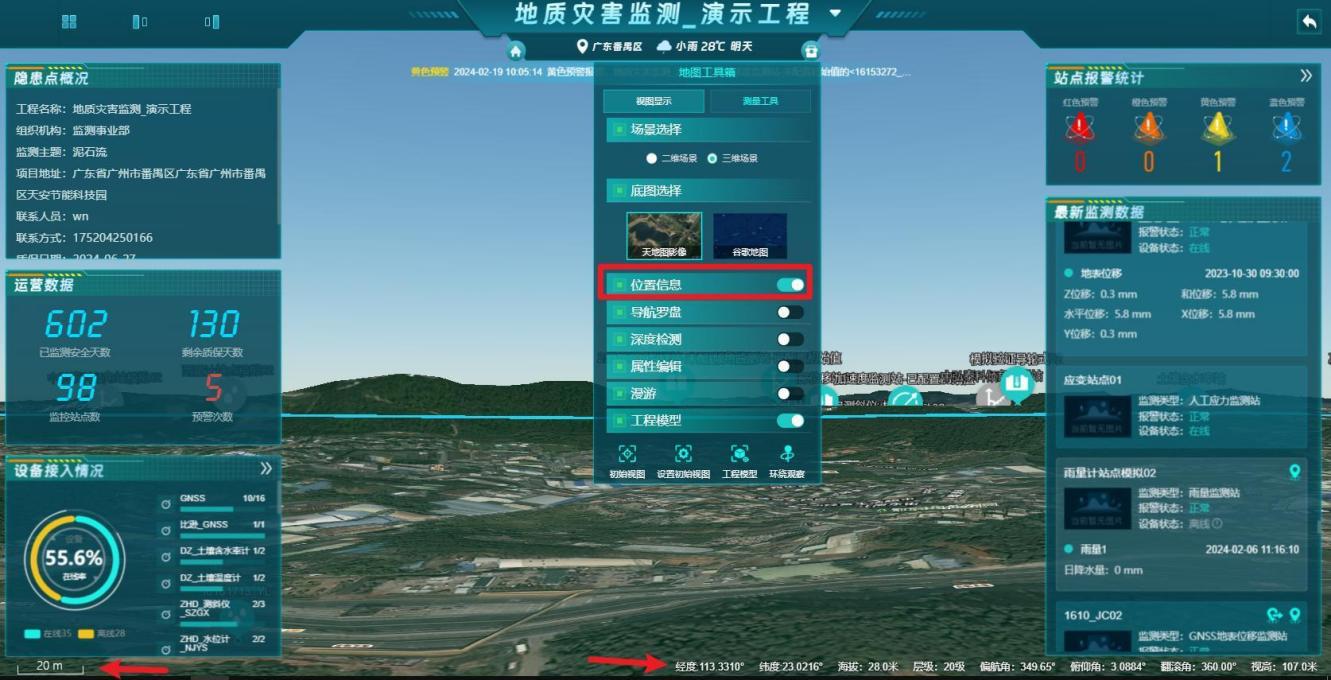Switch to the 测量工具 tab
Screen dimensions: 1331x680
pyautogui.click(x=760, y=101)
